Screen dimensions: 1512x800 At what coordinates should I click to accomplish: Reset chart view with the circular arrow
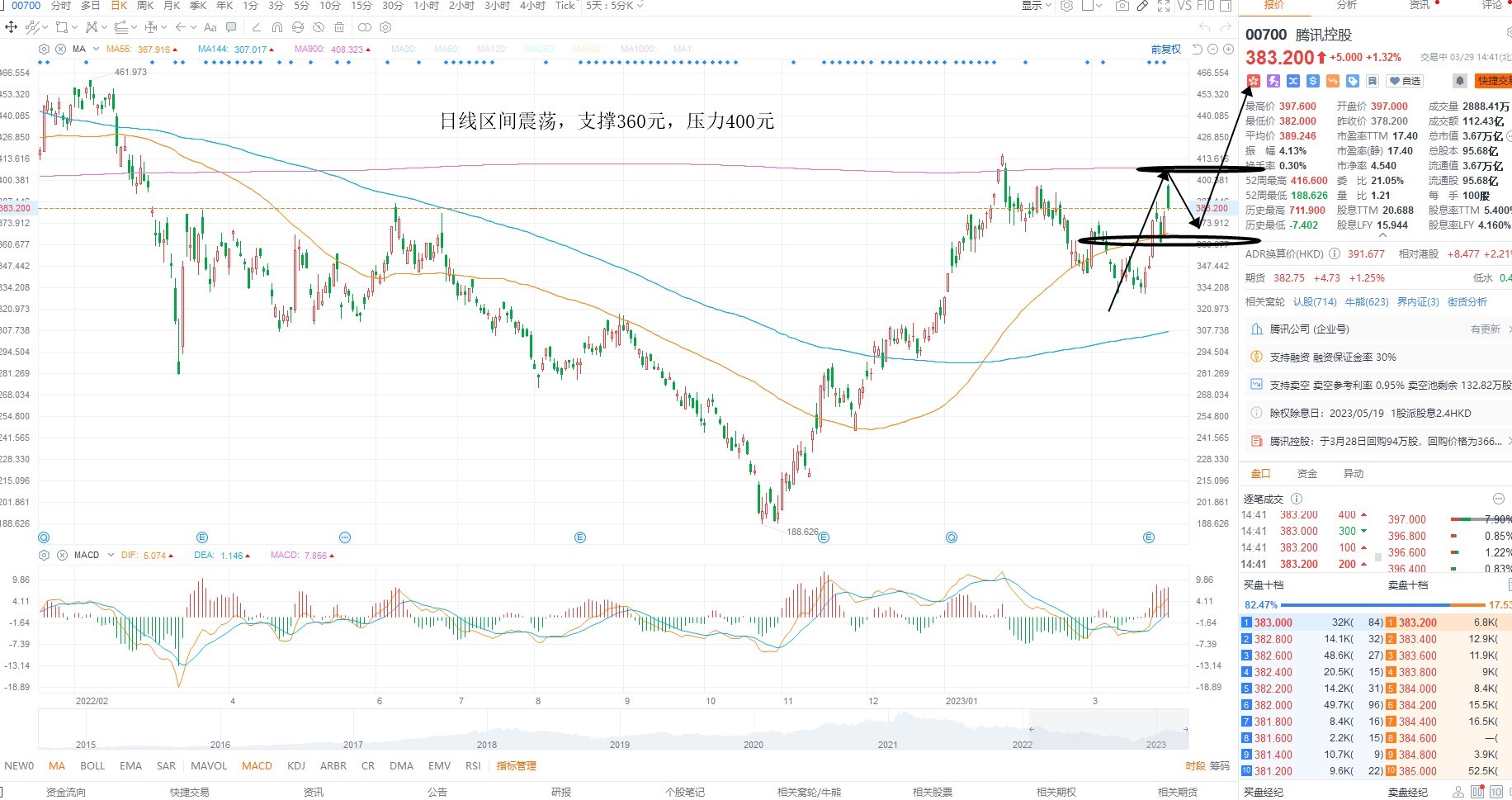(1197, 50)
